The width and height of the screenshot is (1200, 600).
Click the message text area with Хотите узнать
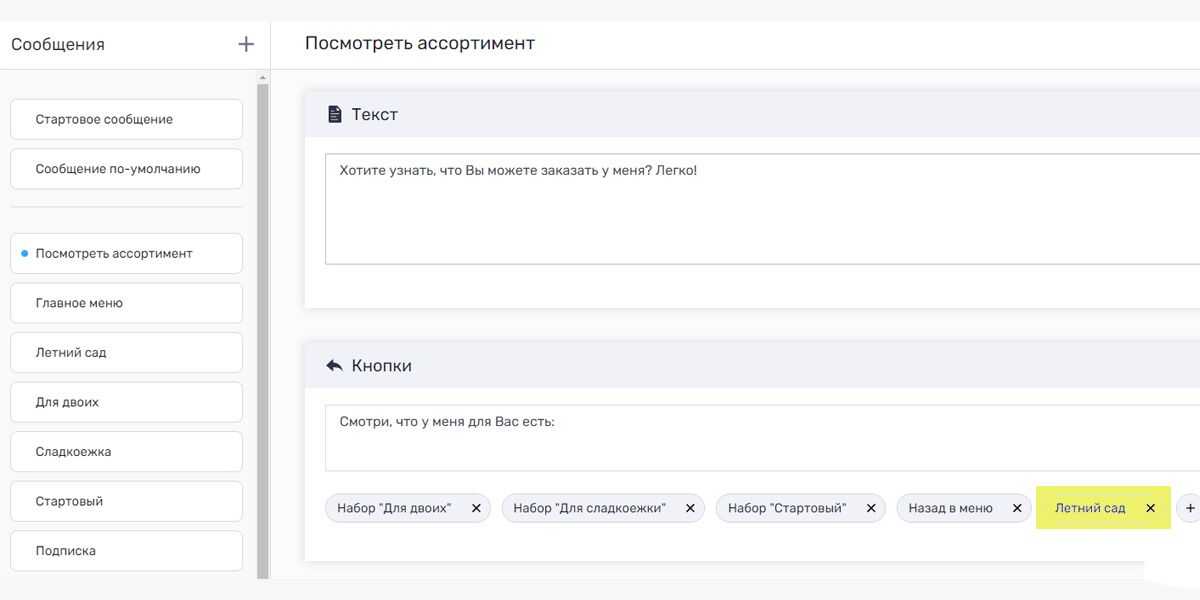[760, 208]
